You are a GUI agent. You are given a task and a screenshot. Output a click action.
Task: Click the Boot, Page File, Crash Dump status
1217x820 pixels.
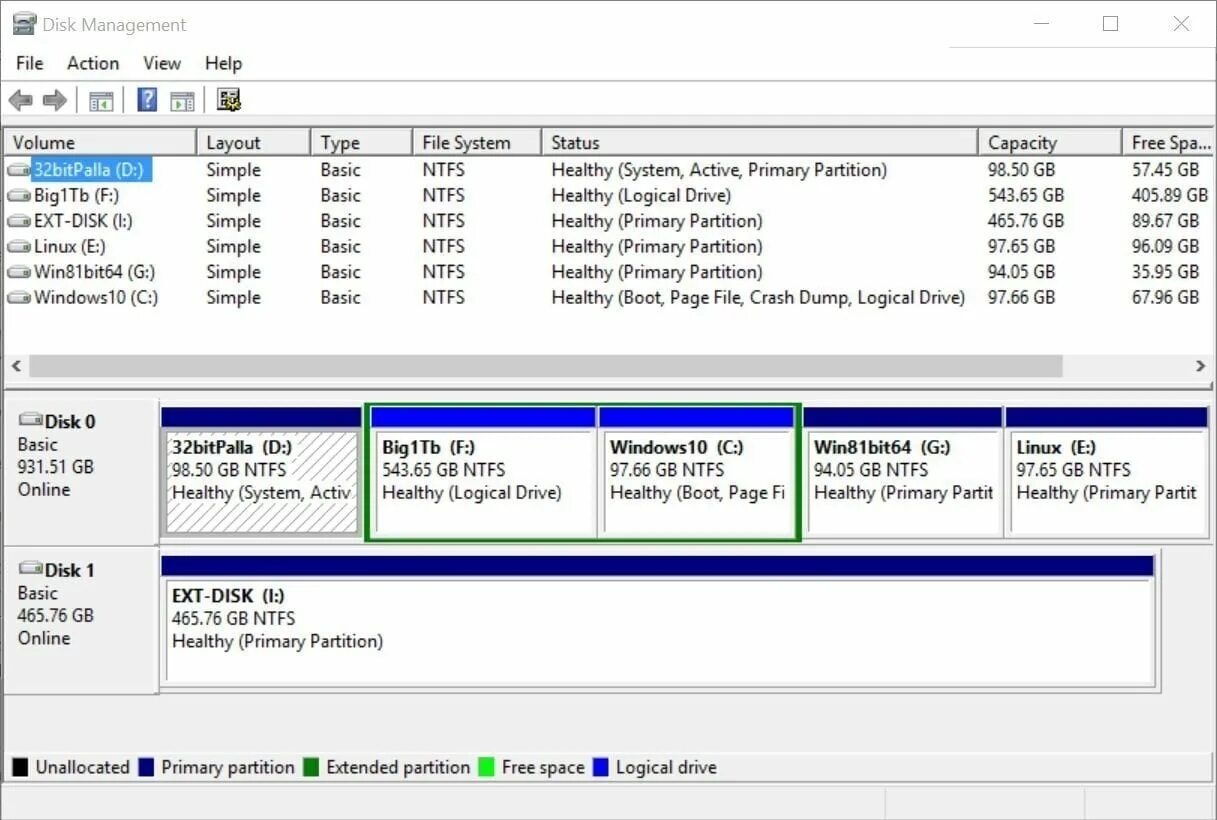758,297
